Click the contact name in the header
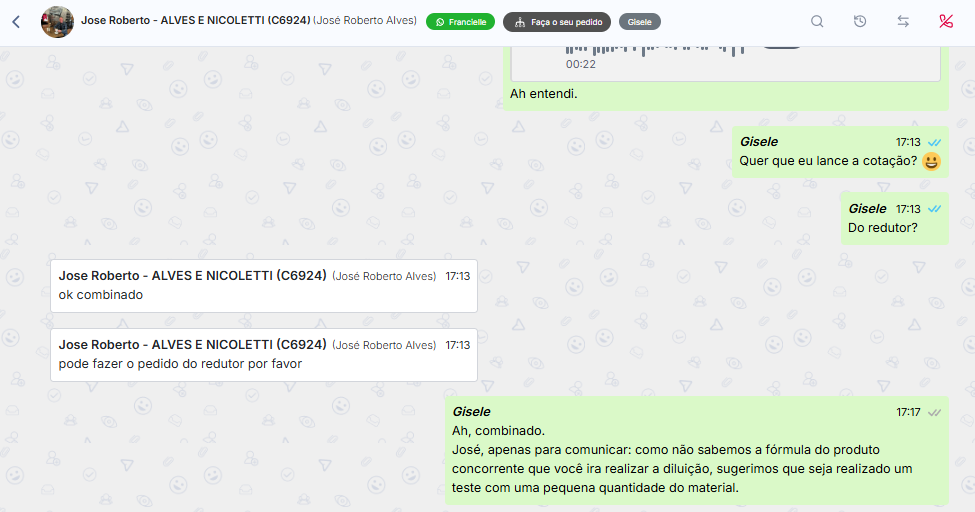975x512 pixels. [195, 21]
